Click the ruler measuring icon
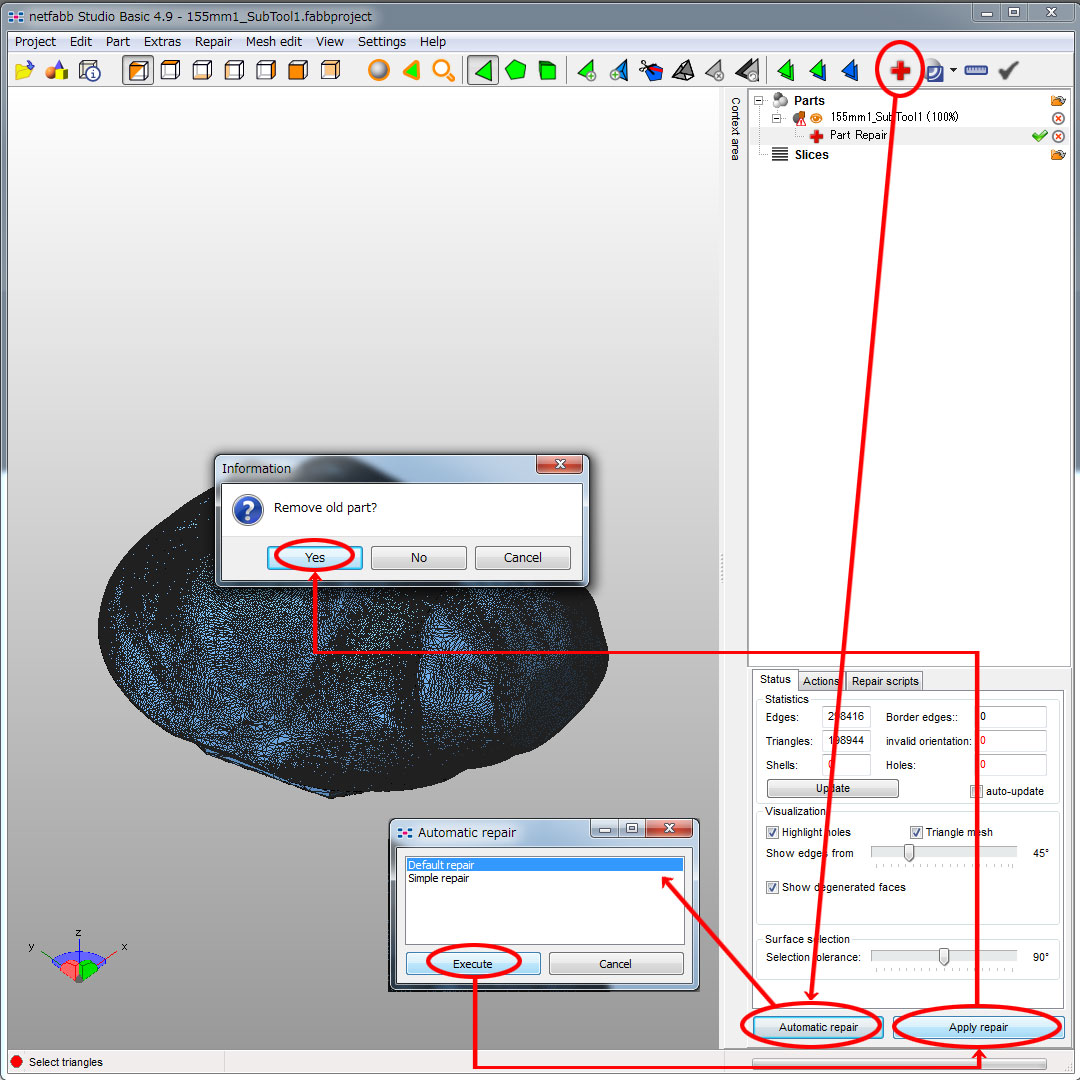This screenshot has height=1080, width=1080. point(975,70)
